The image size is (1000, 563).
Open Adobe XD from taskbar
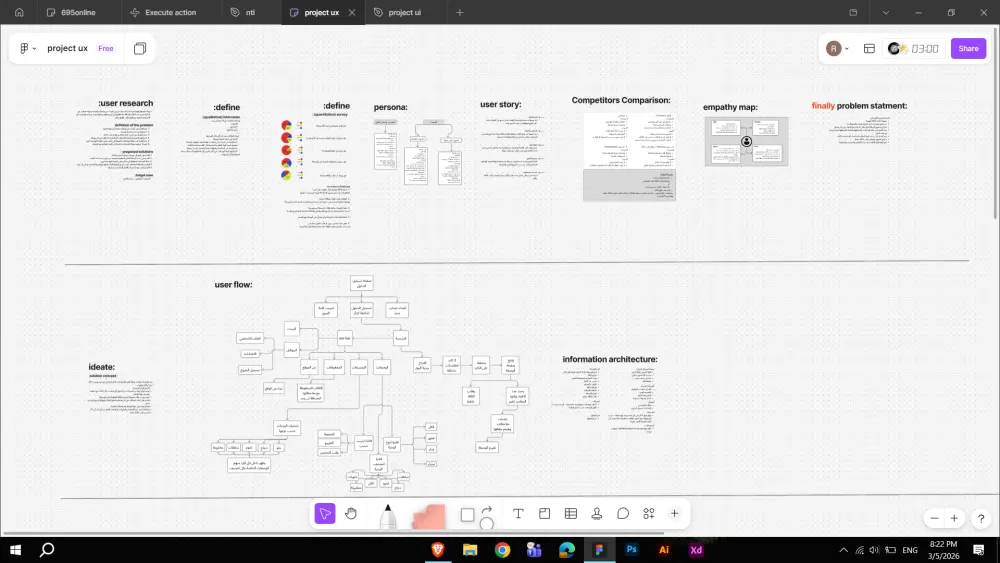click(696, 550)
